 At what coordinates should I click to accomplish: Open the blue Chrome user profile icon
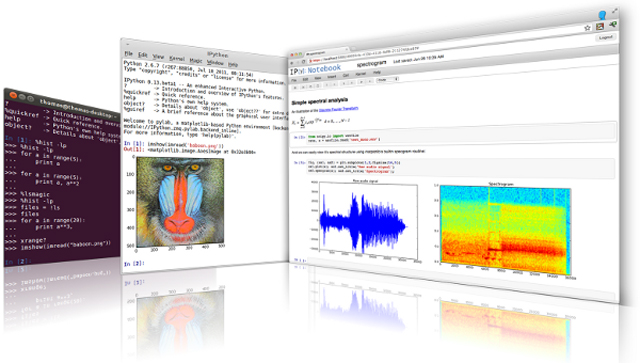click(602, 16)
